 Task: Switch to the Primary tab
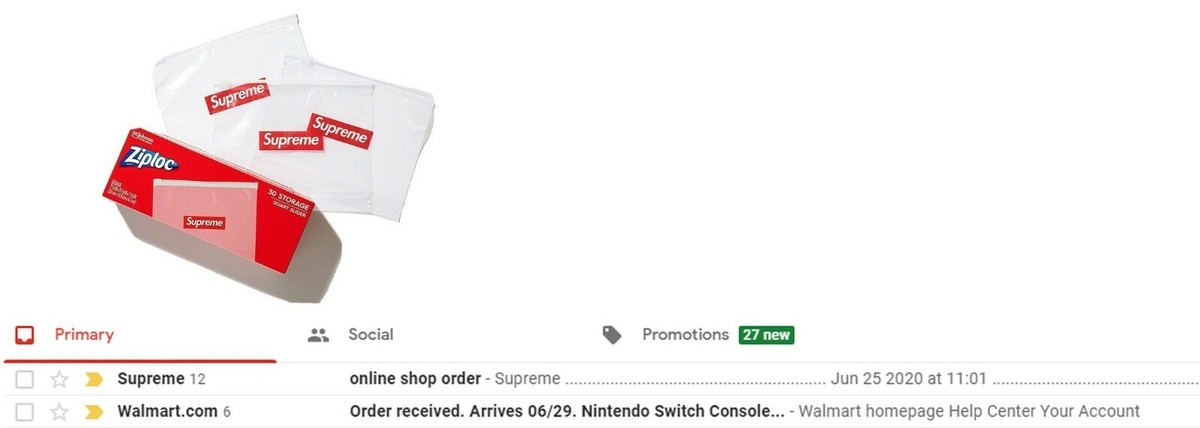pos(140,336)
